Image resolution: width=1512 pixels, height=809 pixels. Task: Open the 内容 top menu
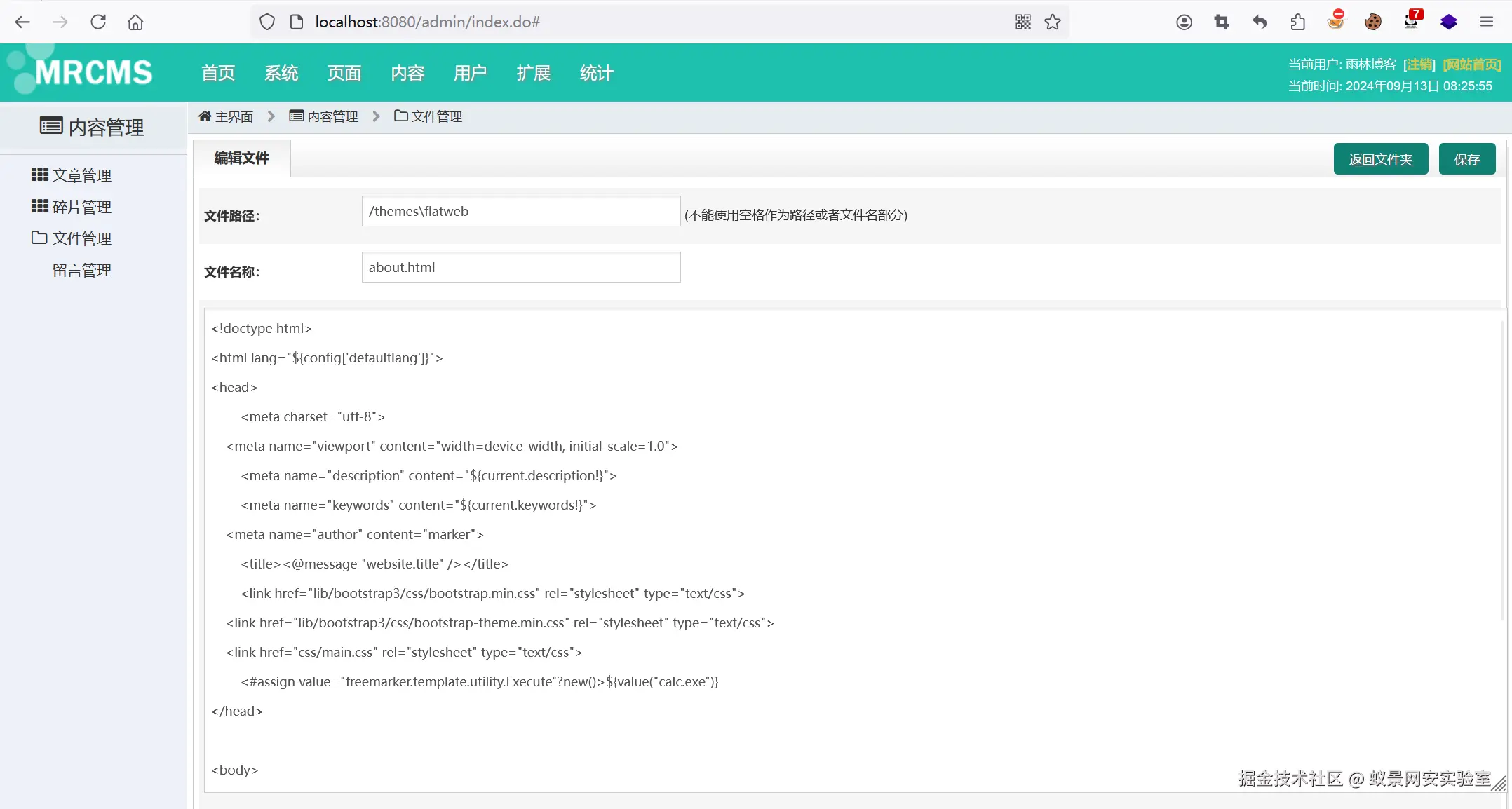(407, 73)
